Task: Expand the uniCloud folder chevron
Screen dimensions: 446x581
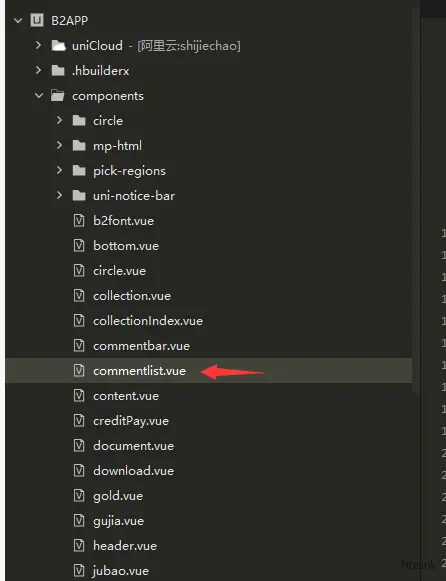Action: 38,45
